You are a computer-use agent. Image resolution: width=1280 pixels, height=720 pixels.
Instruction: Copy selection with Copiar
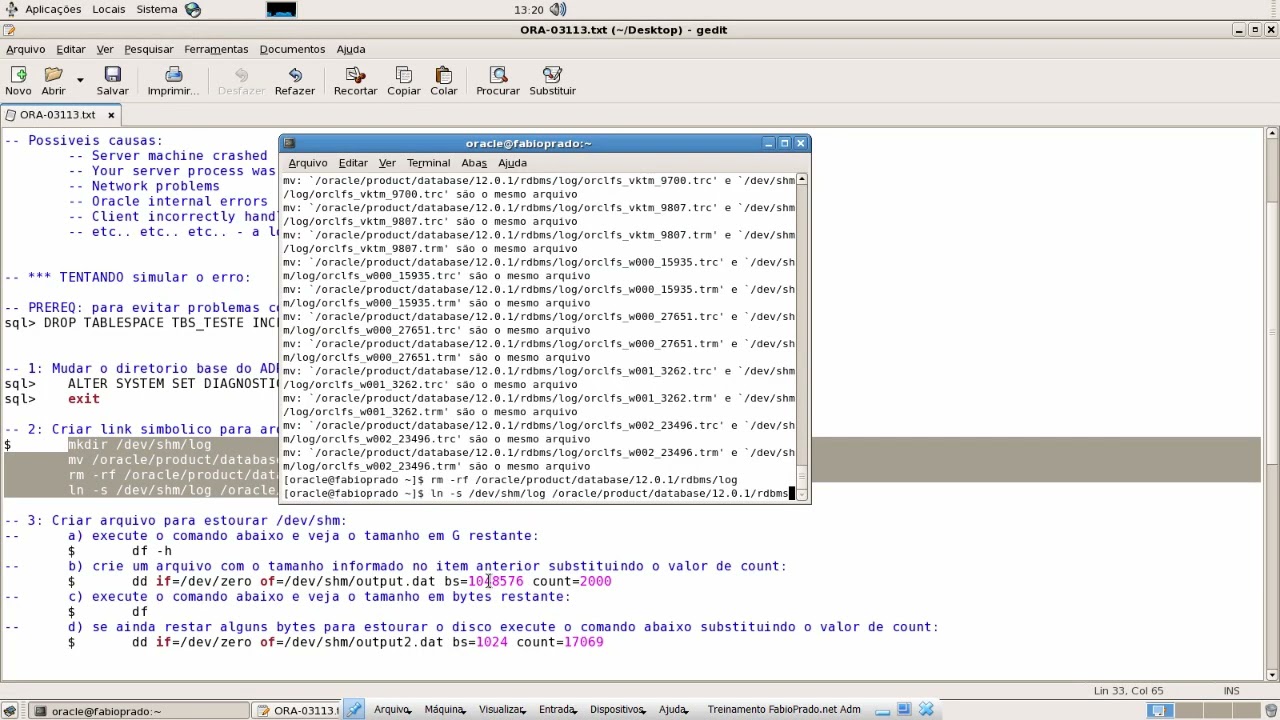[404, 81]
